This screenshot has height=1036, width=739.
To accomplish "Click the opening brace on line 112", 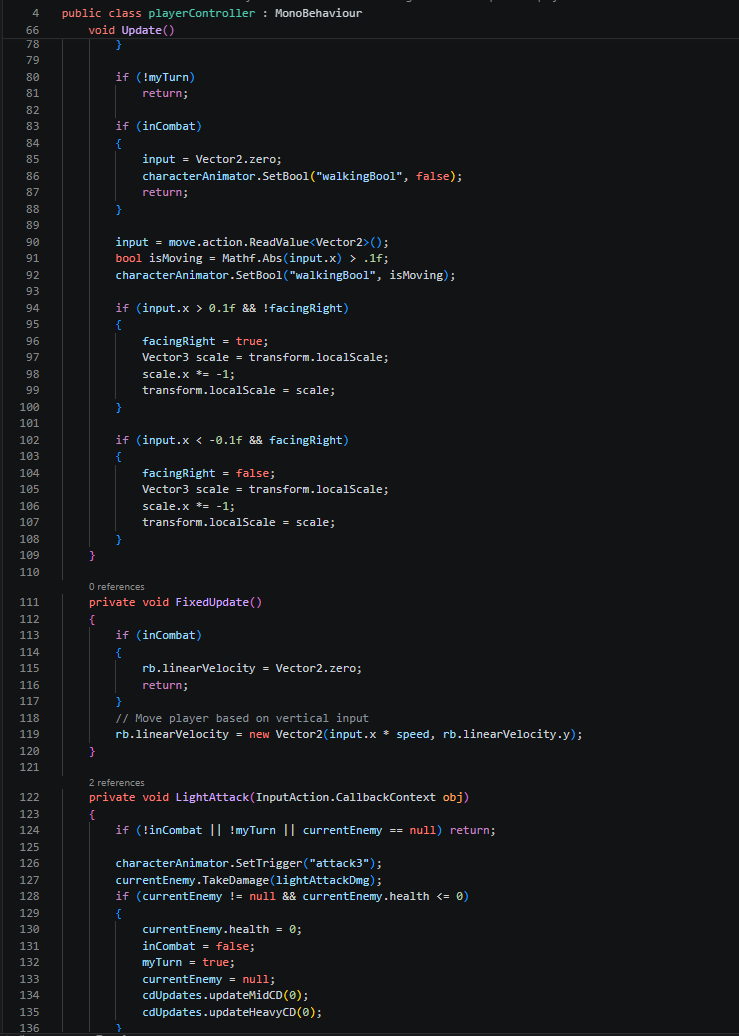I will (x=92, y=620).
